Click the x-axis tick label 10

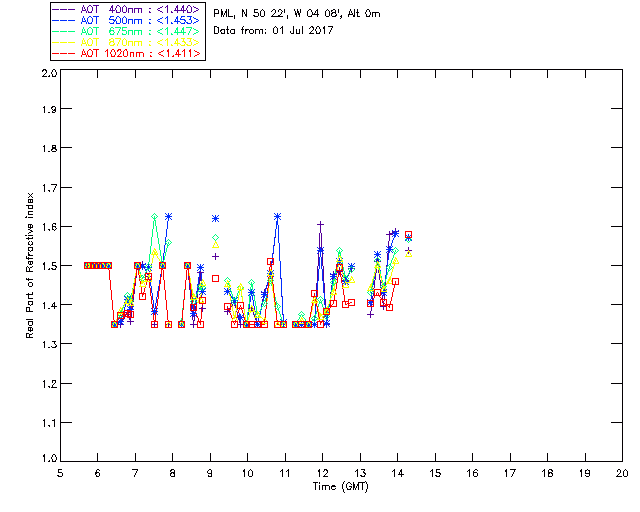click(247, 473)
